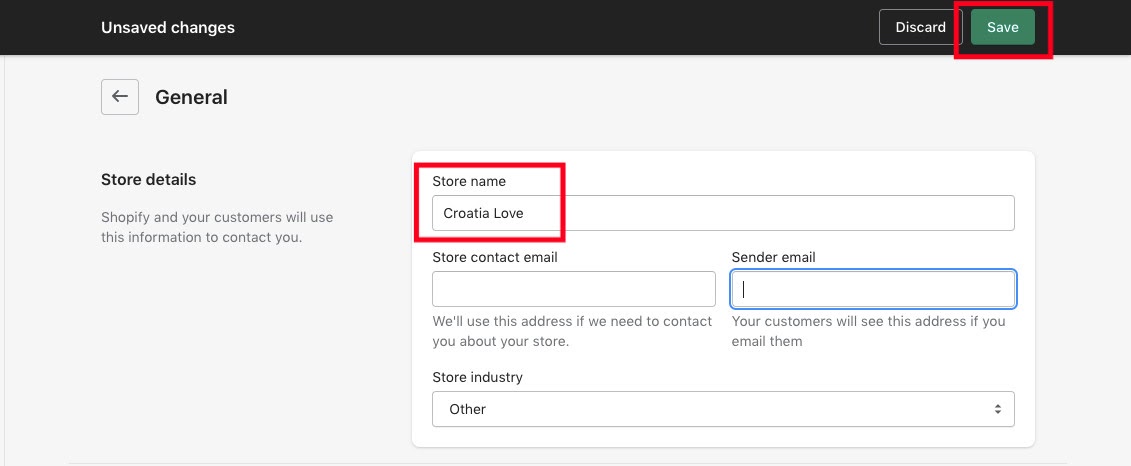Screen dimensions: 1131x466
Task: Click the helper text under Store contact email
Action: (572, 331)
